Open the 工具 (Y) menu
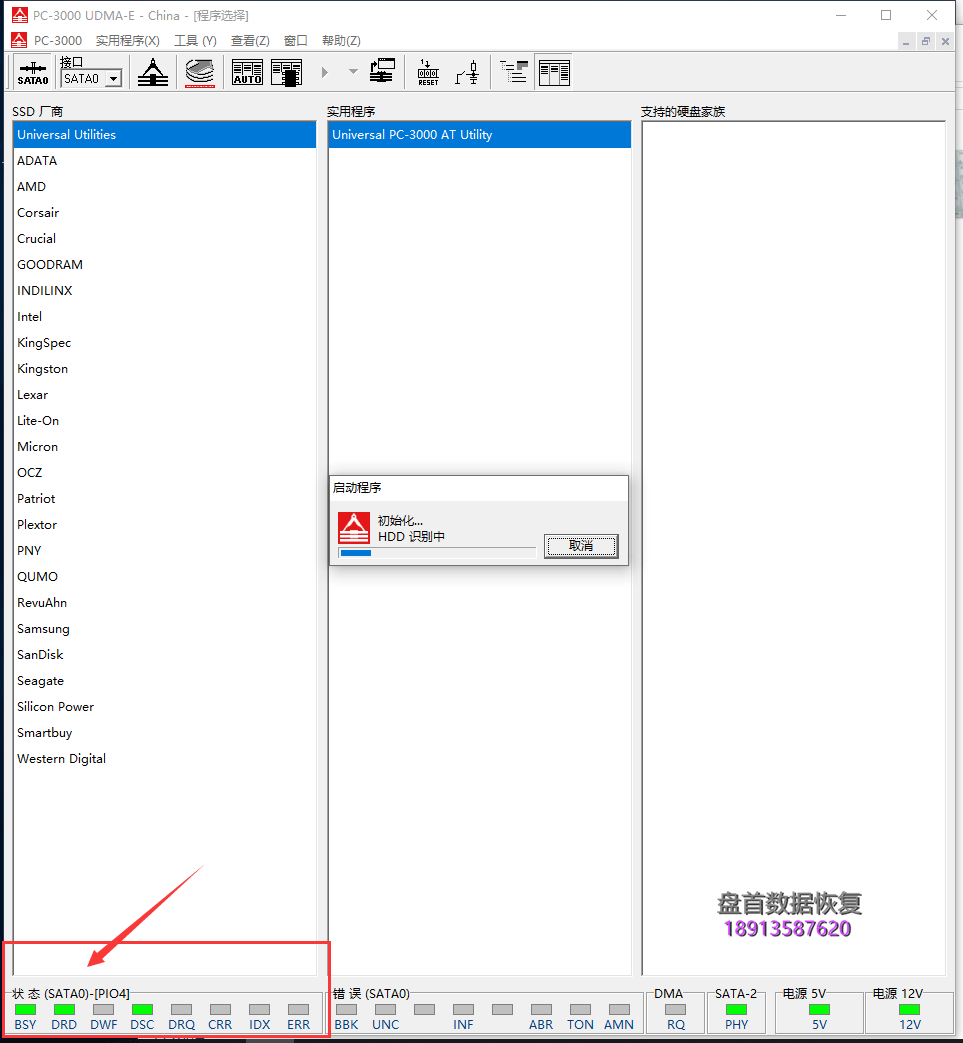This screenshot has height=1043, width=963. click(x=196, y=41)
